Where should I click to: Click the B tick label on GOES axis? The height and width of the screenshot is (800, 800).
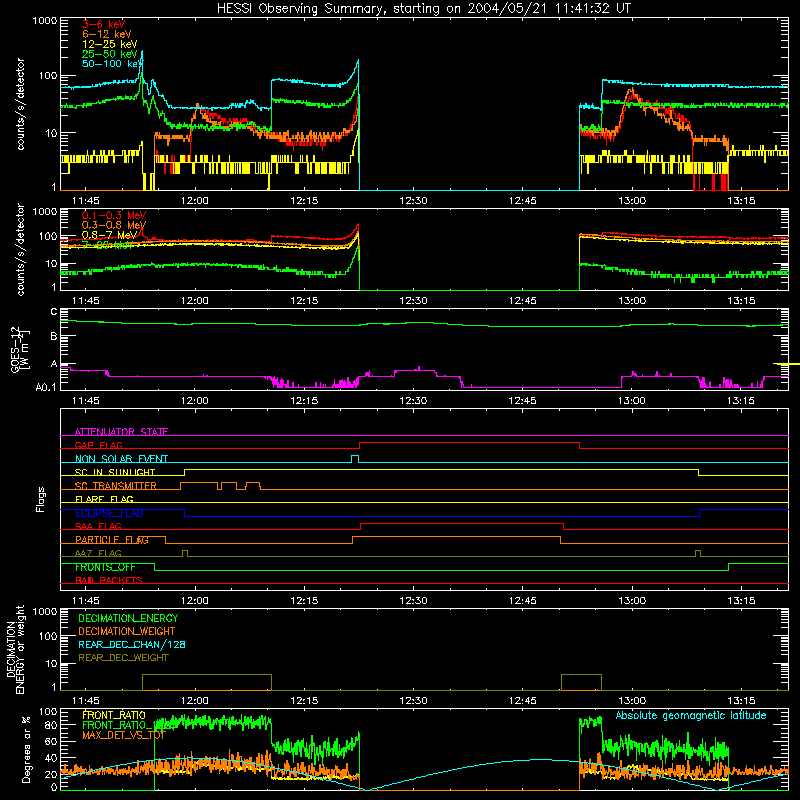click(54, 336)
